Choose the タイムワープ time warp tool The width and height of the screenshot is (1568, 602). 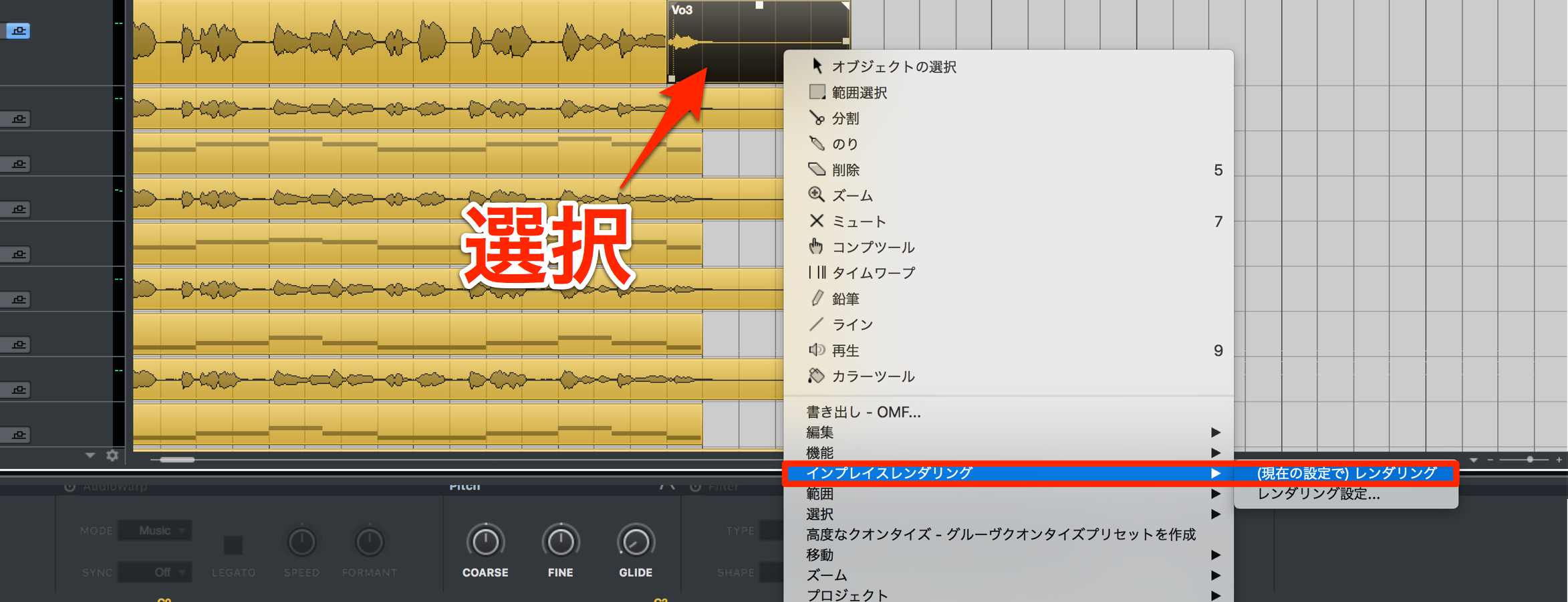(x=1009, y=273)
